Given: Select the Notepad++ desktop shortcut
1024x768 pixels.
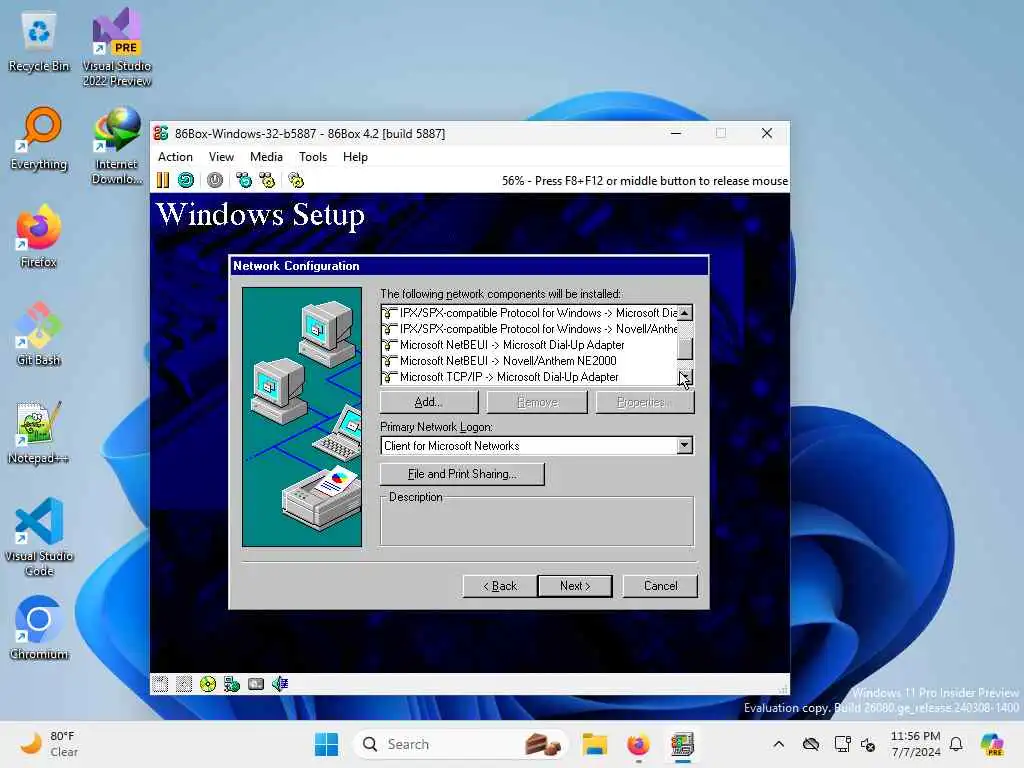Looking at the screenshot, I should click(x=39, y=432).
